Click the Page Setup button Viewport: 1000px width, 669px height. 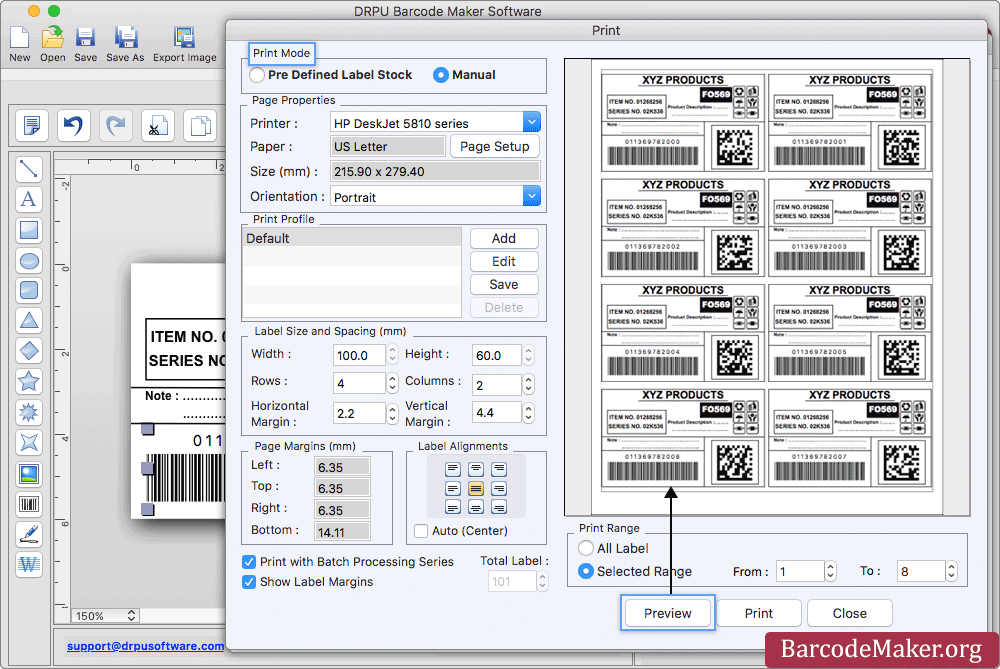coord(495,147)
